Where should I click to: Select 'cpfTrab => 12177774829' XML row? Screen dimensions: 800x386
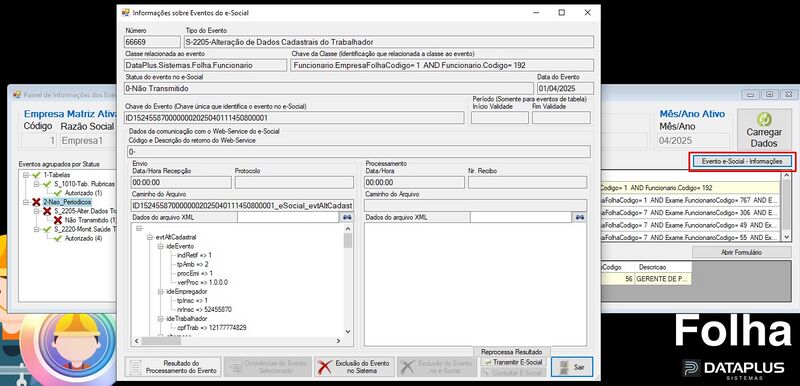coord(211,328)
